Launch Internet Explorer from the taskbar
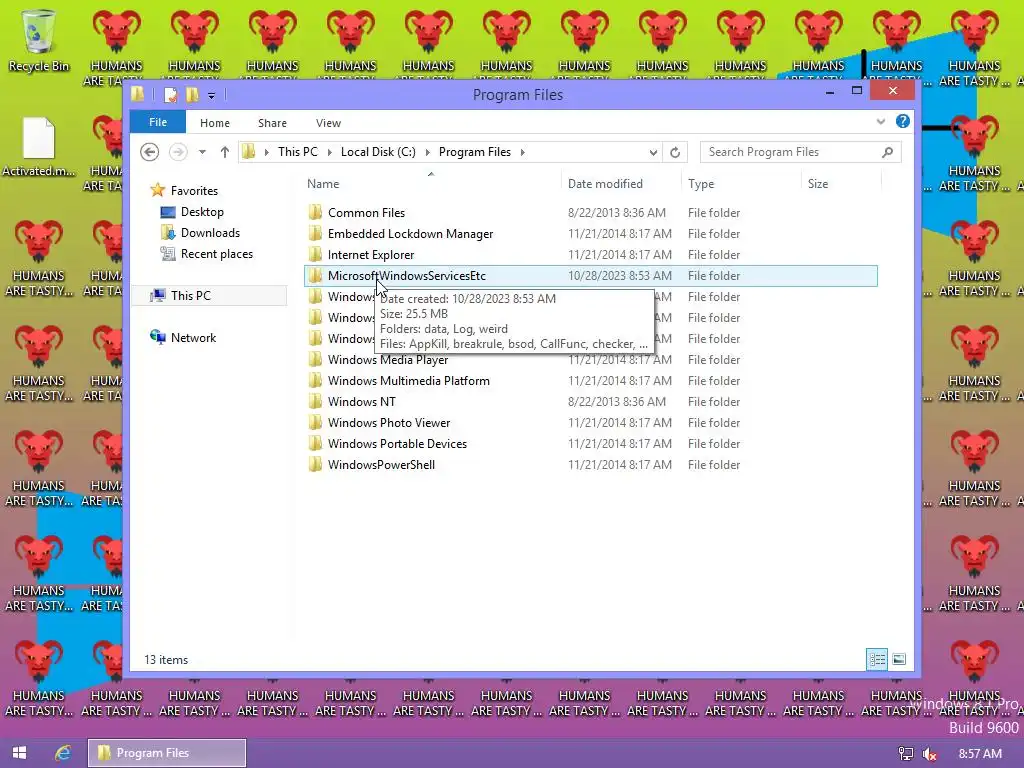This screenshot has width=1024, height=768. coord(63,753)
